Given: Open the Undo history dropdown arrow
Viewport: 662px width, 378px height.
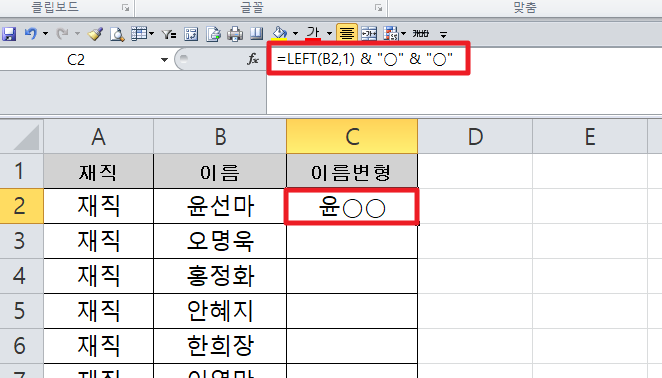Looking at the screenshot, I should (x=45, y=34).
